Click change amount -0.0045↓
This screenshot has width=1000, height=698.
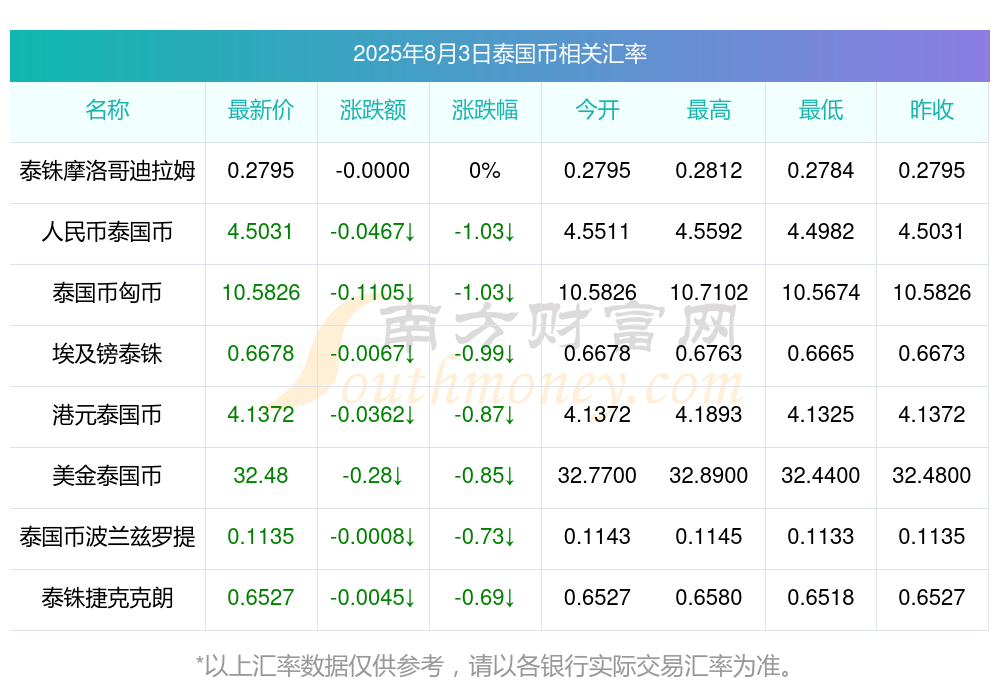pos(373,598)
